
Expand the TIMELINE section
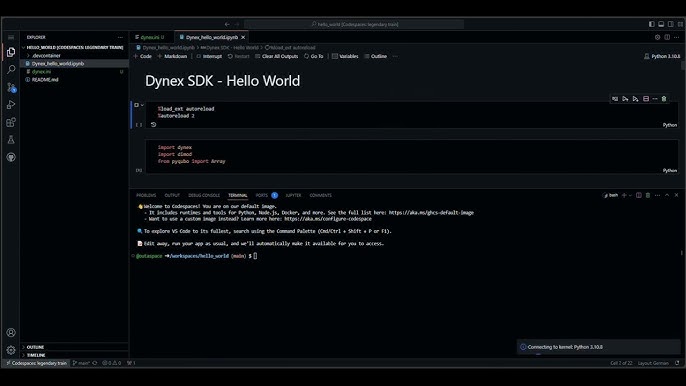pos(36,355)
